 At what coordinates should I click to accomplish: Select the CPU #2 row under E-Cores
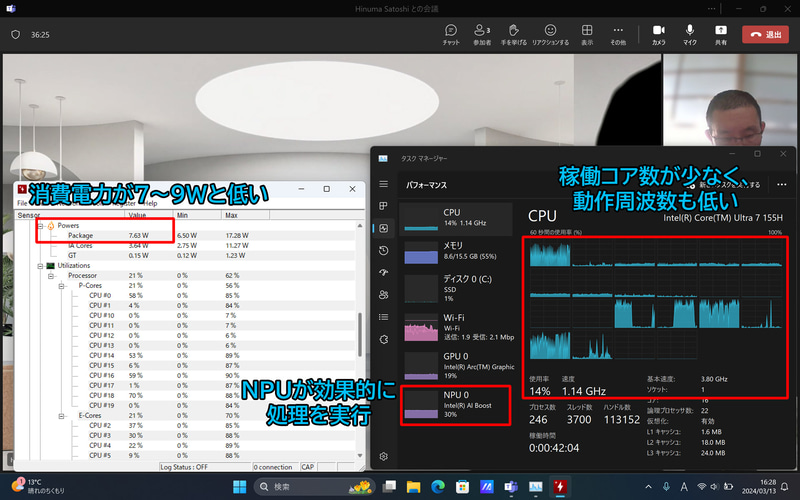click(185, 426)
